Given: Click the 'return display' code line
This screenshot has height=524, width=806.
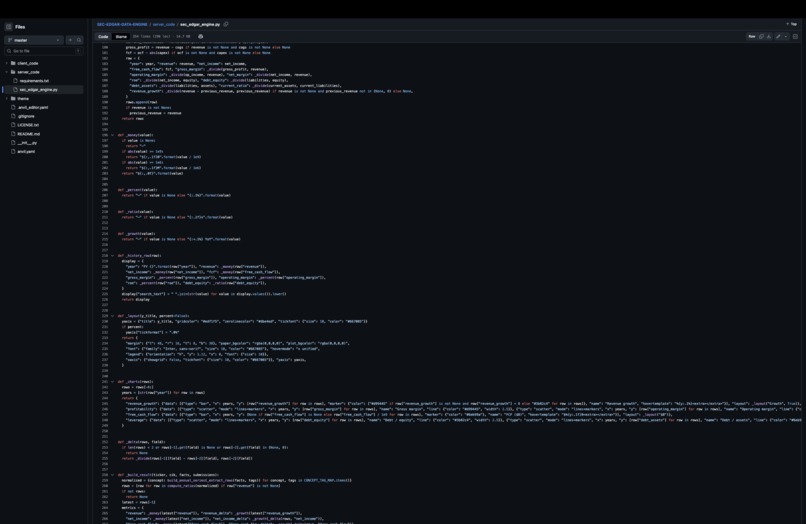Looking at the screenshot, I should [136, 299].
